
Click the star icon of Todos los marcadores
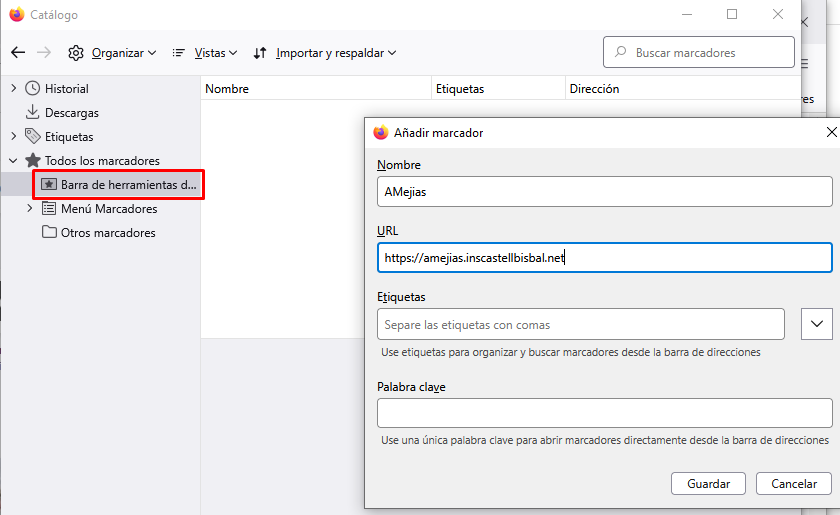click(33, 161)
